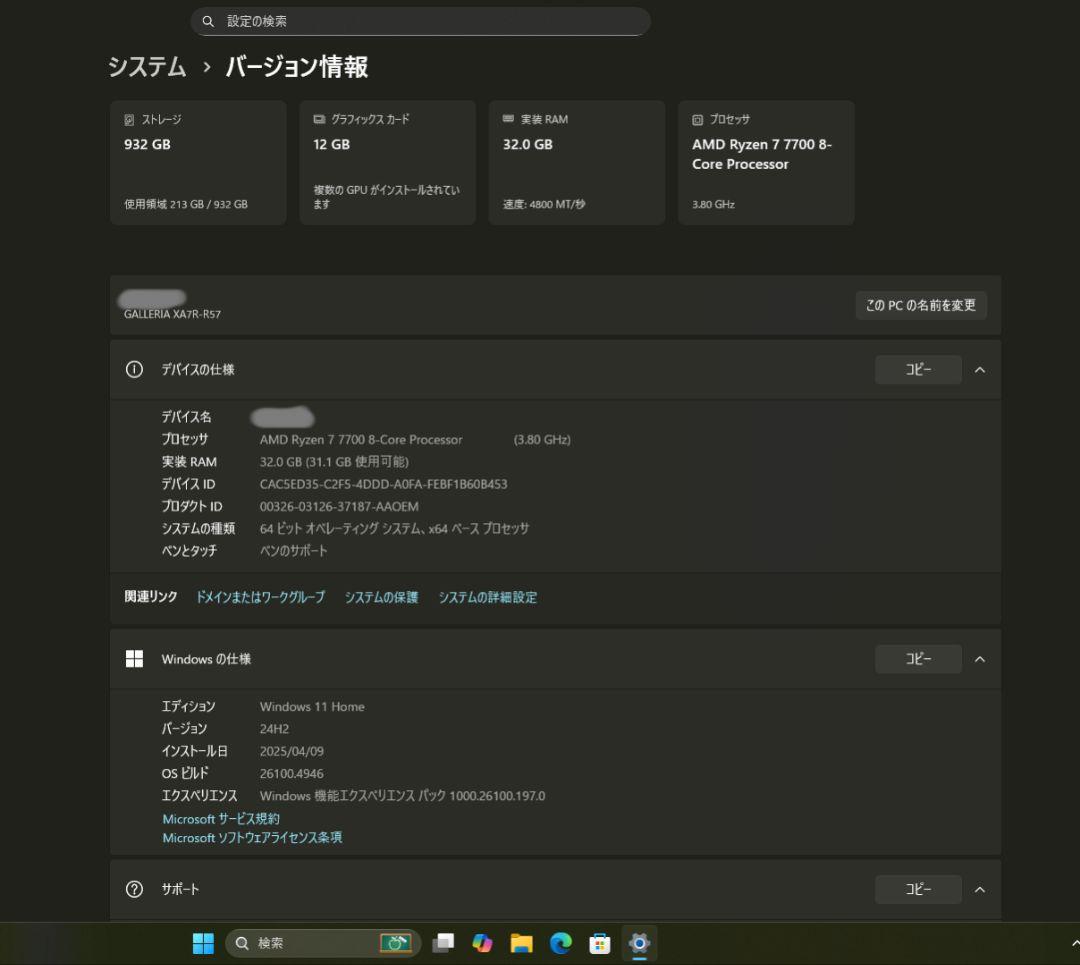Open File Explorer from the taskbar
1080x965 pixels.
pos(521,943)
